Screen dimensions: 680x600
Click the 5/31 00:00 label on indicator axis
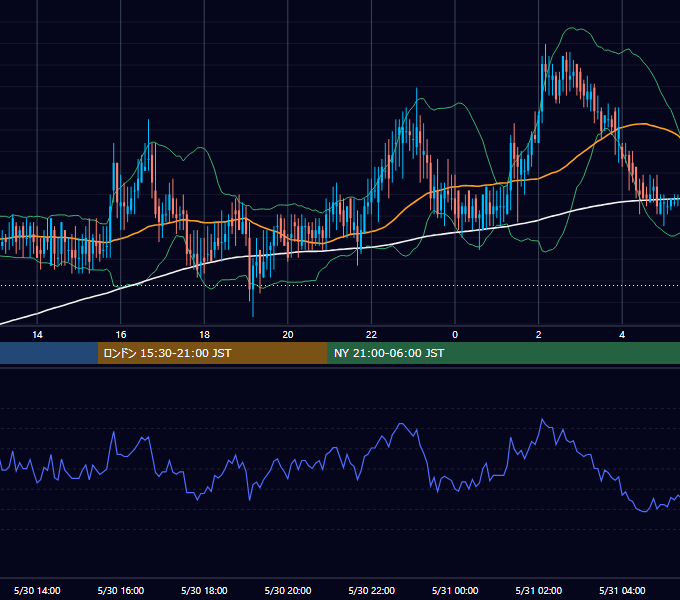coord(455,590)
